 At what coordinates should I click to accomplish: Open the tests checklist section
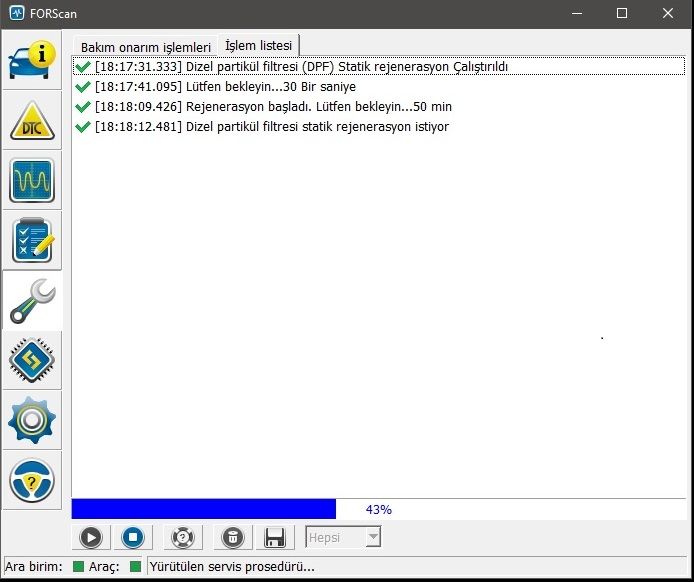[32, 240]
